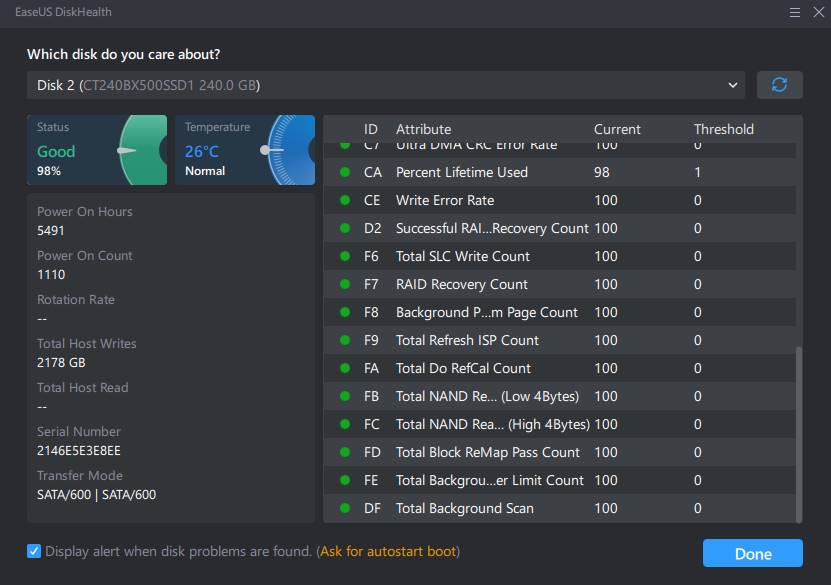Click the Rotation Rate label
The image size is (831, 585).
[76, 299]
